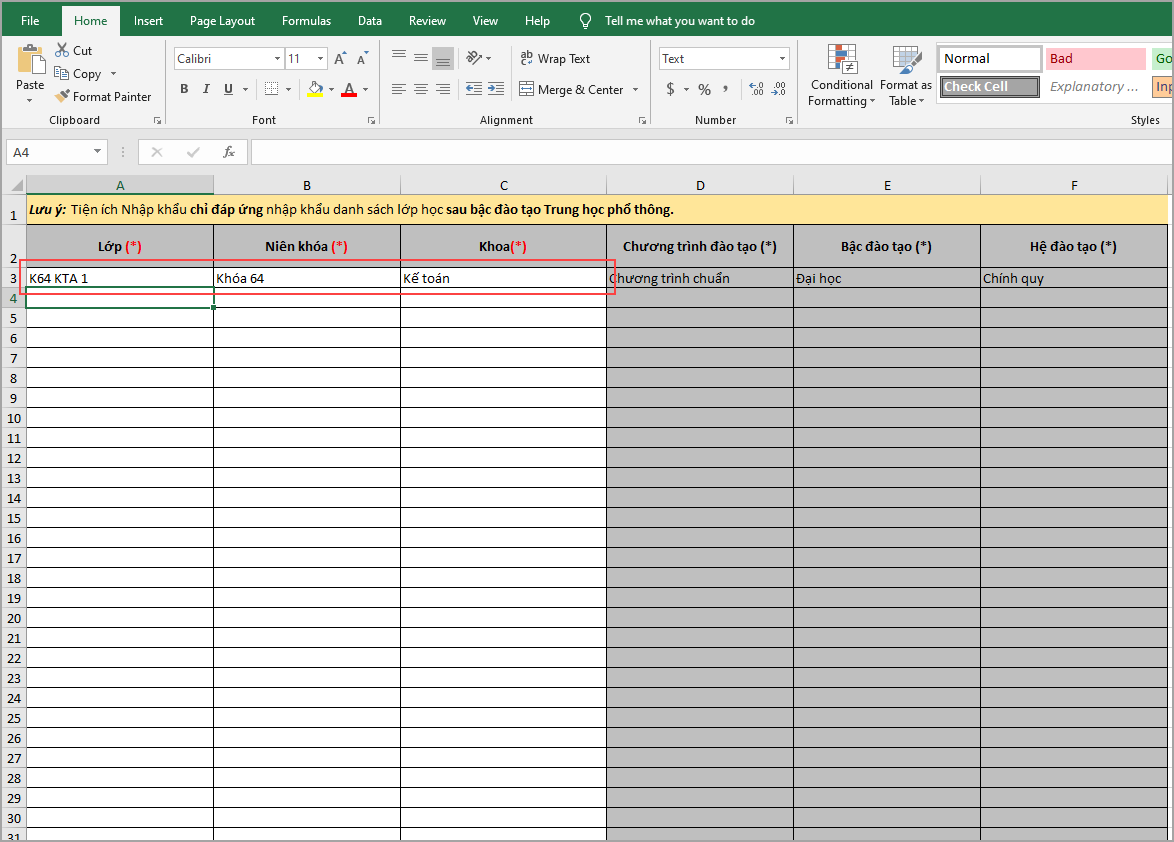Viewport: 1174px width, 842px height.
Task: Decrease indent icon
Action: tap(474, 89)
